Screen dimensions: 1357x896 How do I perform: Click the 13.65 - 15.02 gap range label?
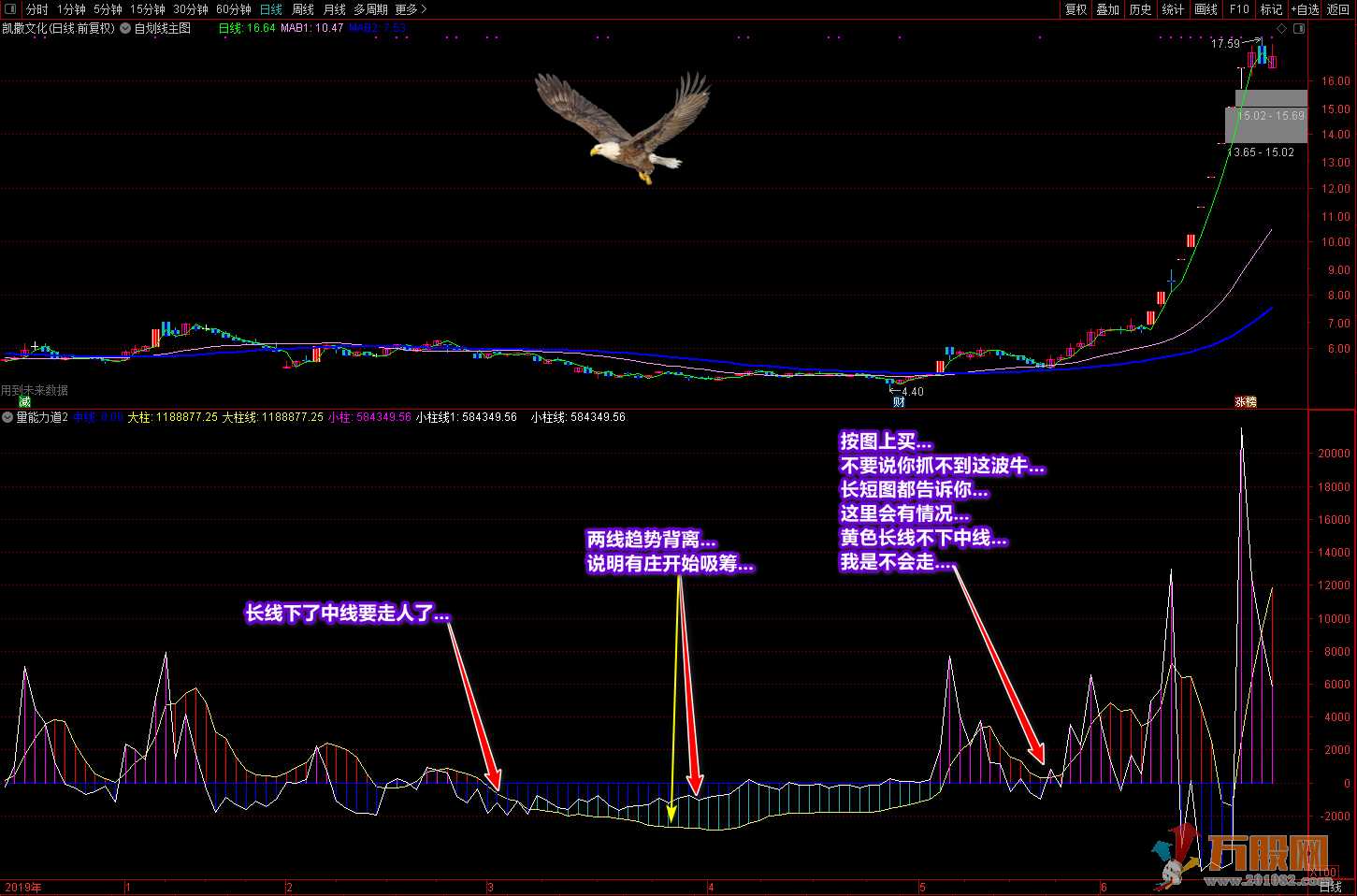1261,152
